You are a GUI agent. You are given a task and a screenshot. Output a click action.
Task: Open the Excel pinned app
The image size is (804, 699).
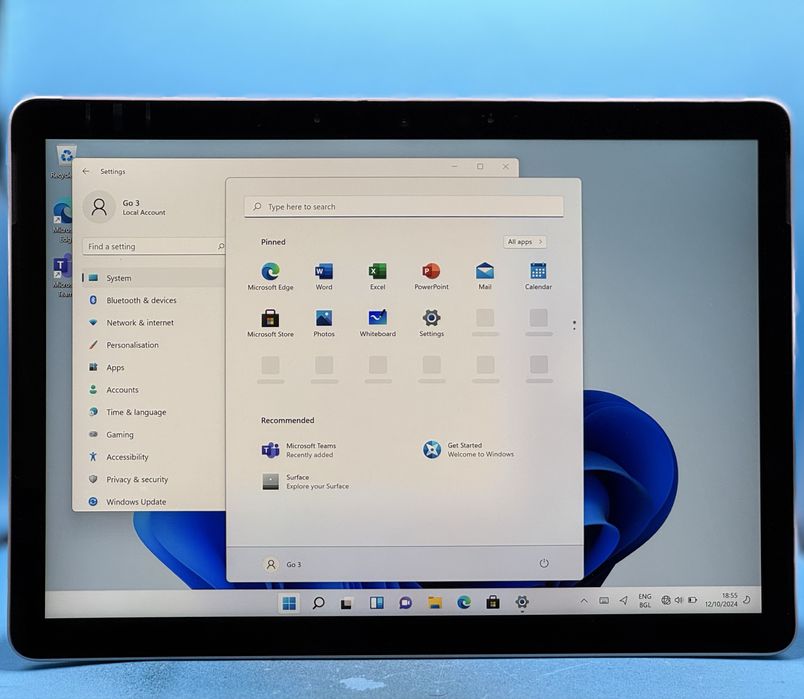pyautogui.click(x=377, y=276)
